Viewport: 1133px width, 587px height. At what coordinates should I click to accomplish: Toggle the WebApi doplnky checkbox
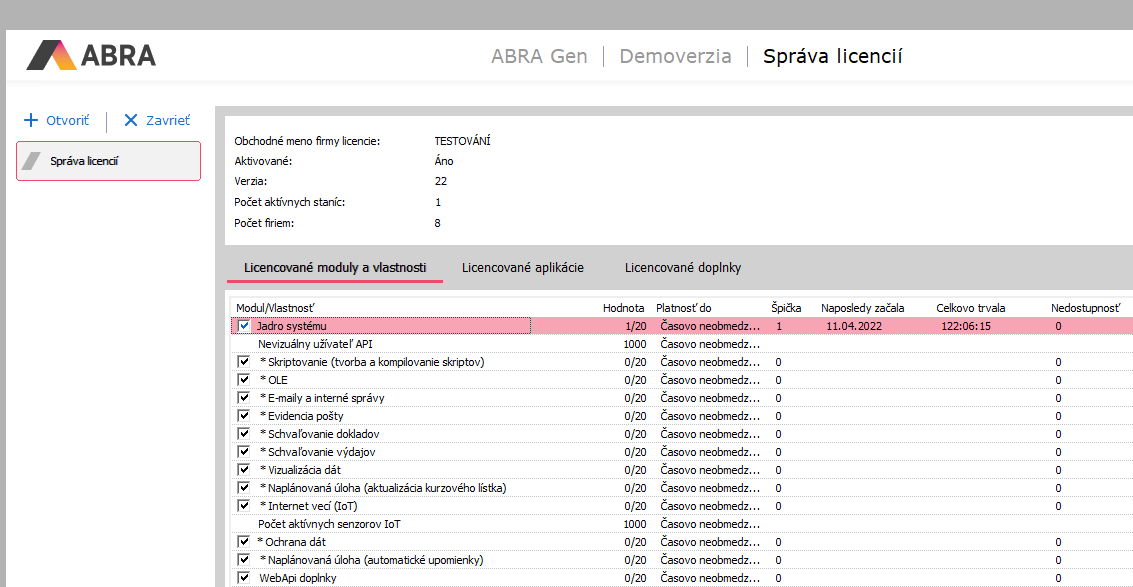click(x=244, y=578)
